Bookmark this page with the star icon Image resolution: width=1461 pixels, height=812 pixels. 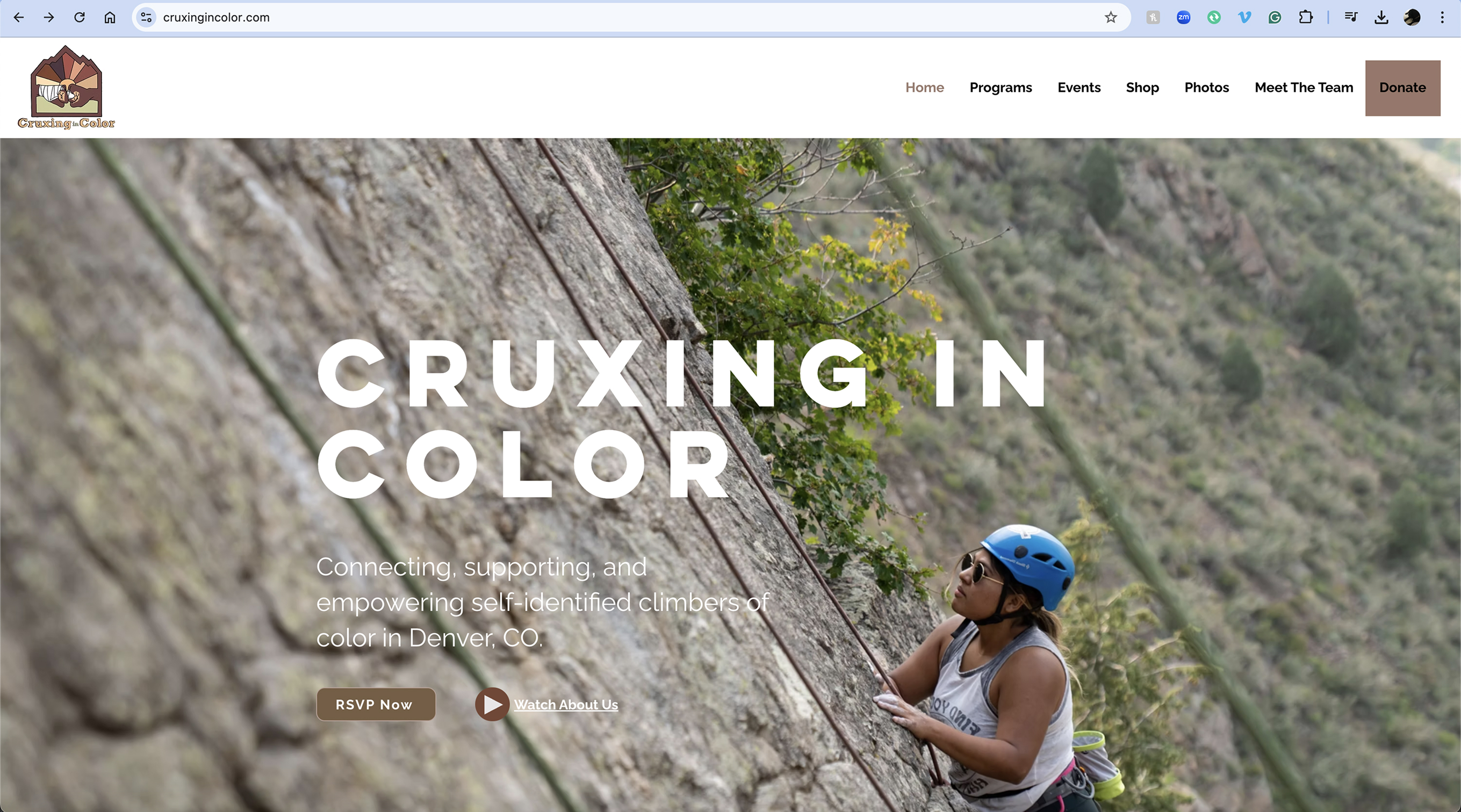(x=1111, y=18)
